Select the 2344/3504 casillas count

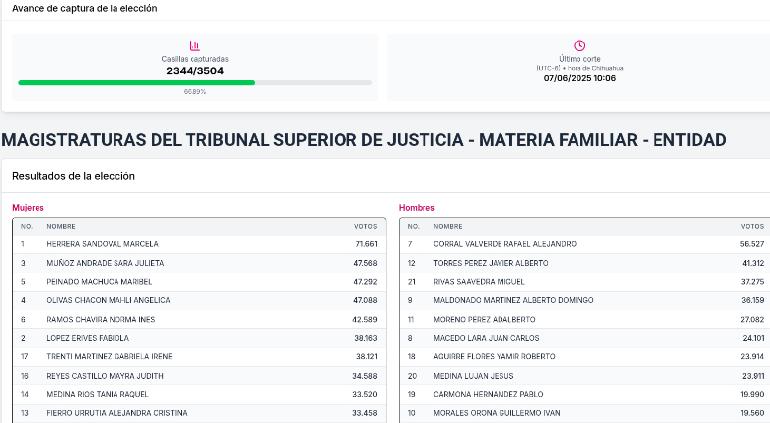[195, 71]
